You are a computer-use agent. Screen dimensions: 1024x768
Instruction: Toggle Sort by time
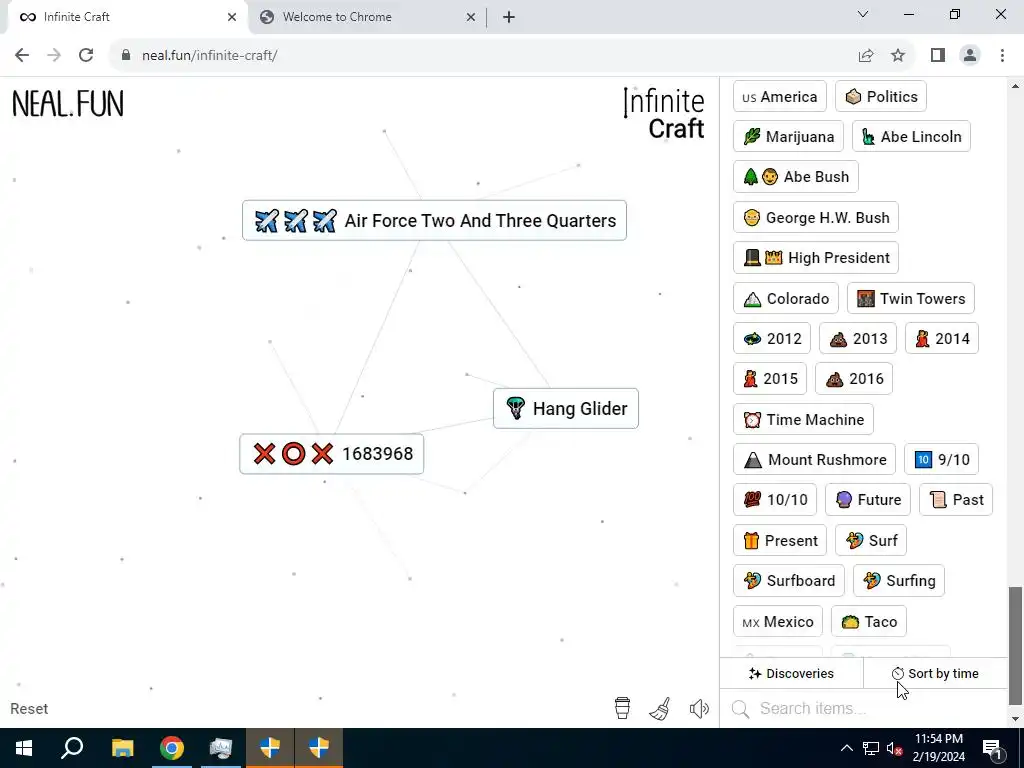click(x=935, y=673)
